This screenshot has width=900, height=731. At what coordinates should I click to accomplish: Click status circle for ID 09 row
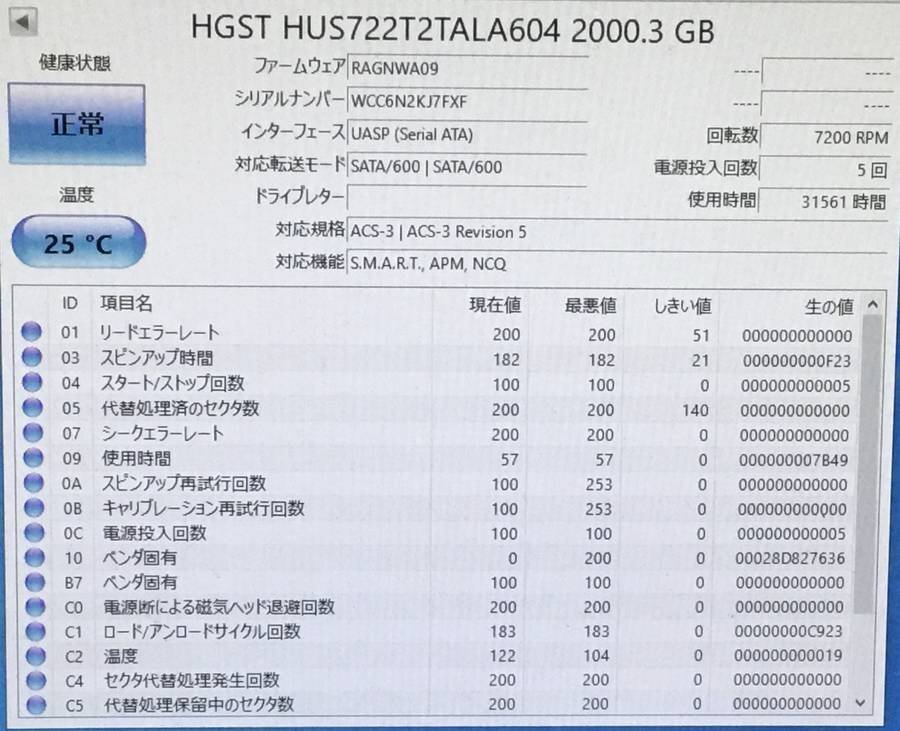pyautogui.click(x=33, y=457)
